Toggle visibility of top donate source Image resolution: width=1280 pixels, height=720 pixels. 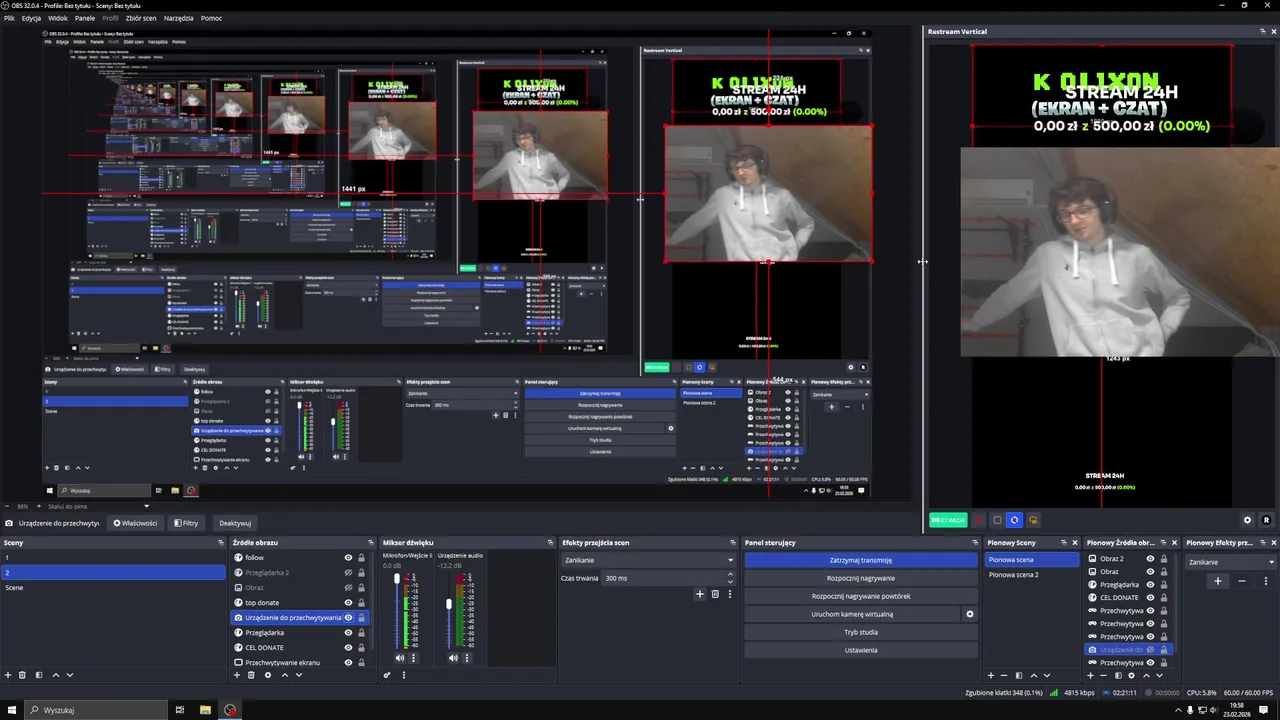(x=348, y=603)
